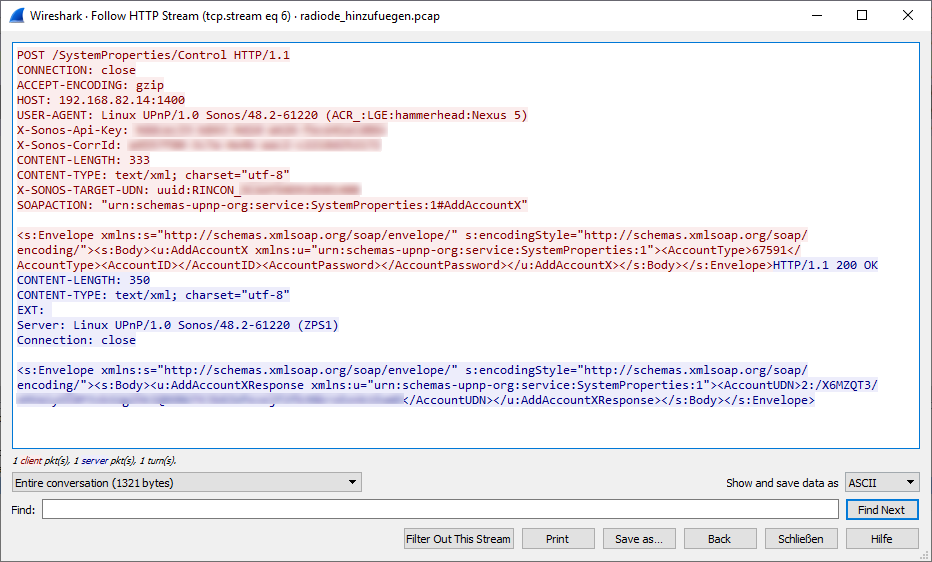Click the Back button

[719, 539]
